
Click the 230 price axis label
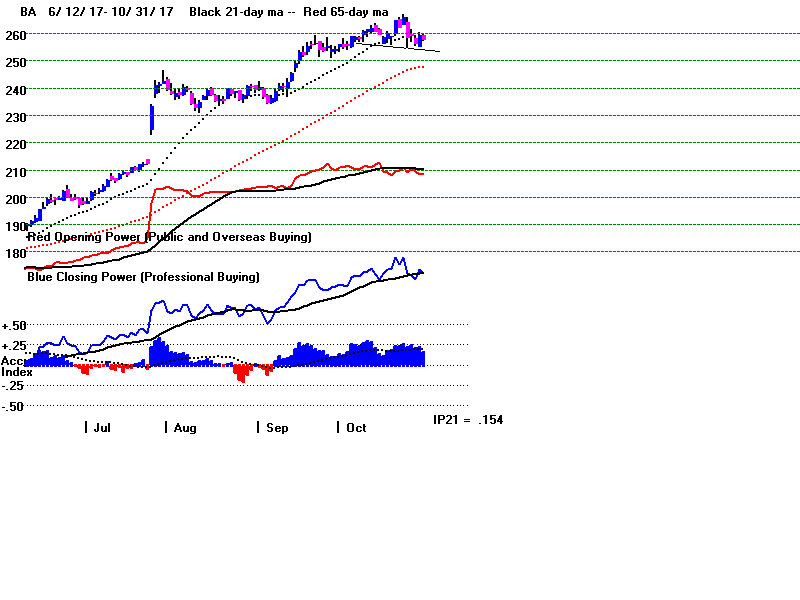(13, 117)
